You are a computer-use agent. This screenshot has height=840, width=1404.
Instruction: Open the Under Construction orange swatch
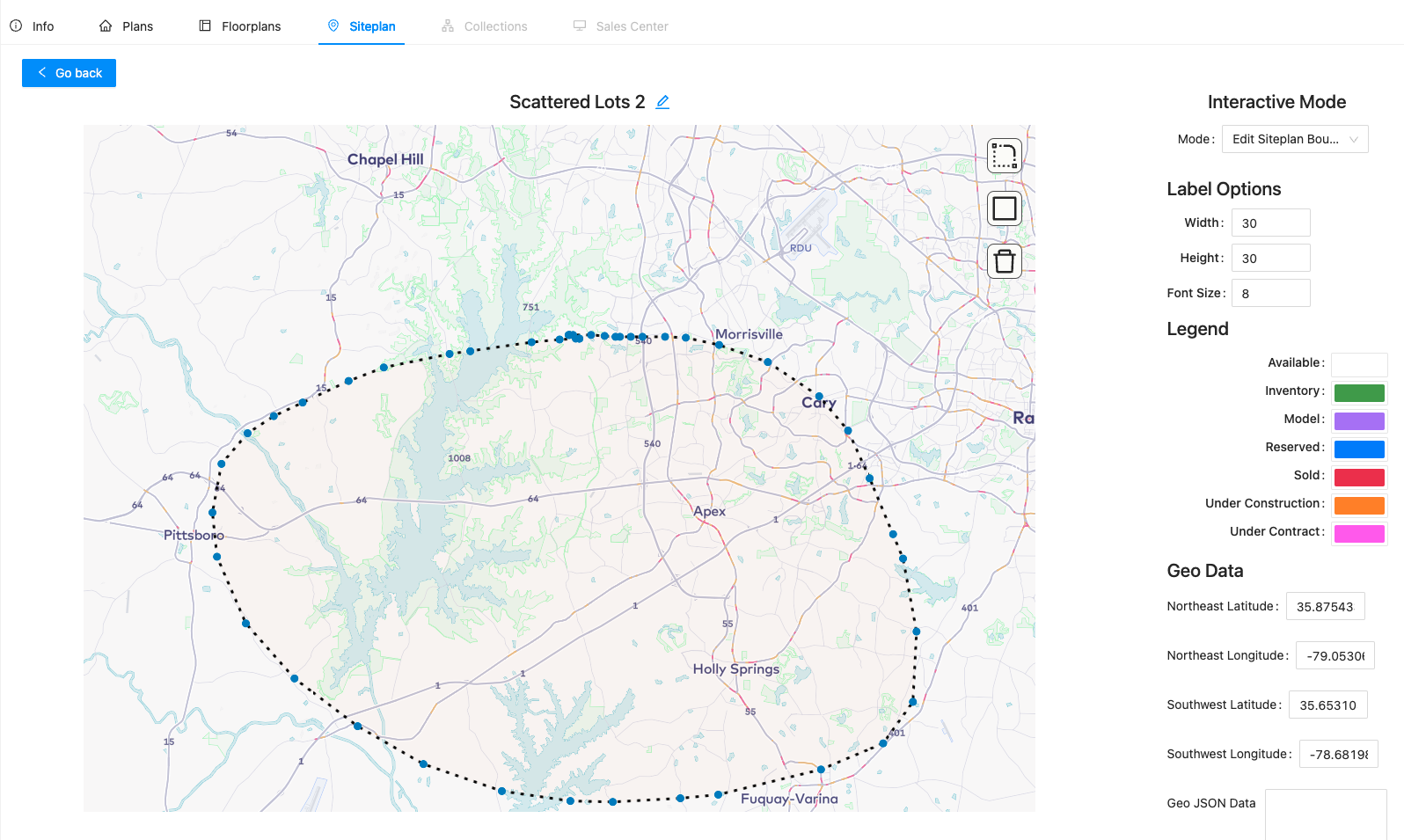[x=1359, y=505]
